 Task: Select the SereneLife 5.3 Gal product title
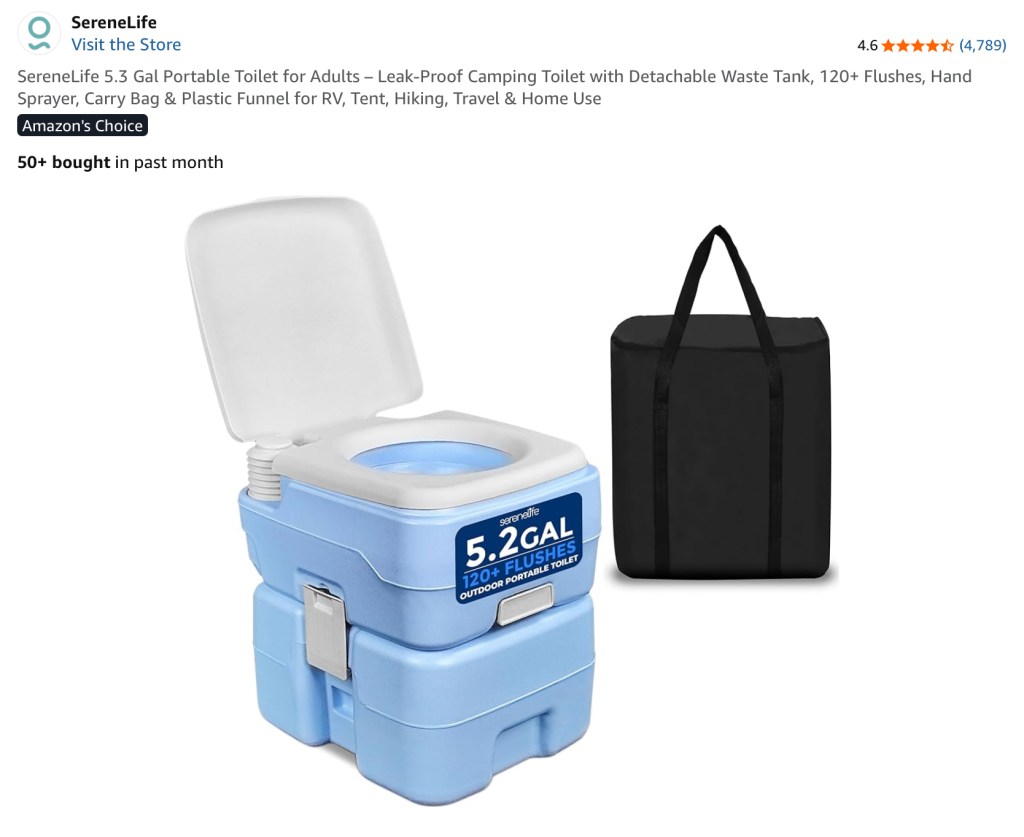tap(494, 87)
